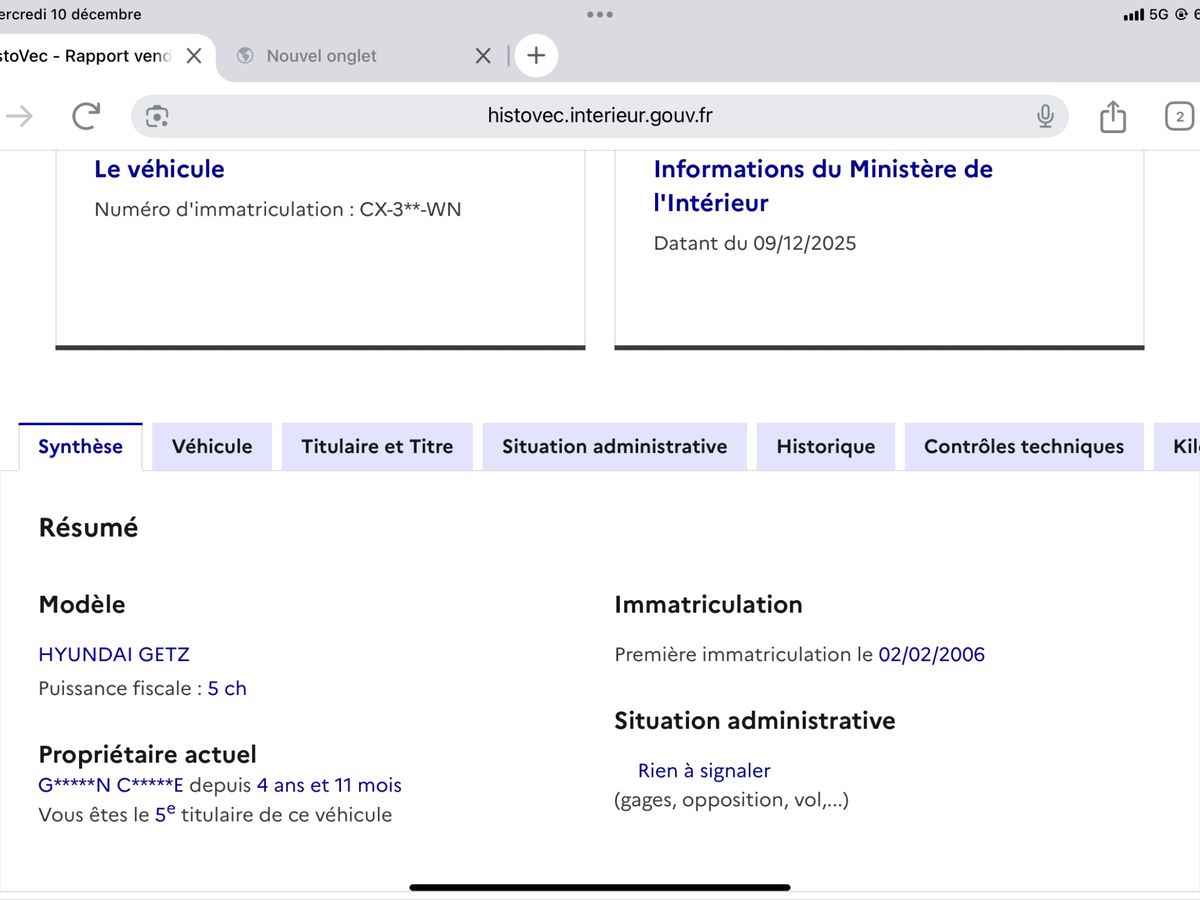Tap the microphone voice search icon
This screenshot has width=1200, height=900.
pyautogui.click(x=1045, y=116)
